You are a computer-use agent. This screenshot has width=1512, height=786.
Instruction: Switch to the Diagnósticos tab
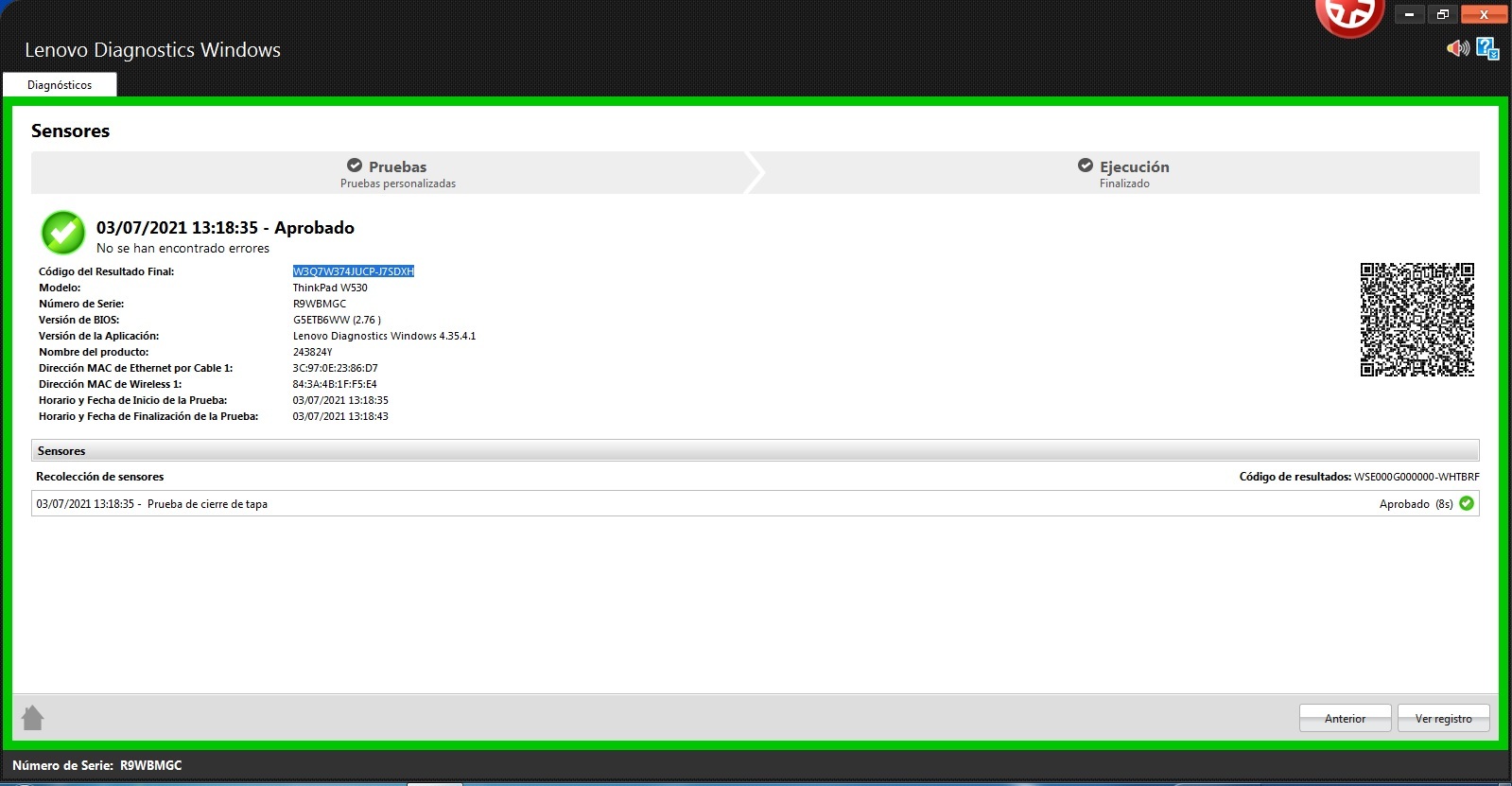tap(60, 84)
